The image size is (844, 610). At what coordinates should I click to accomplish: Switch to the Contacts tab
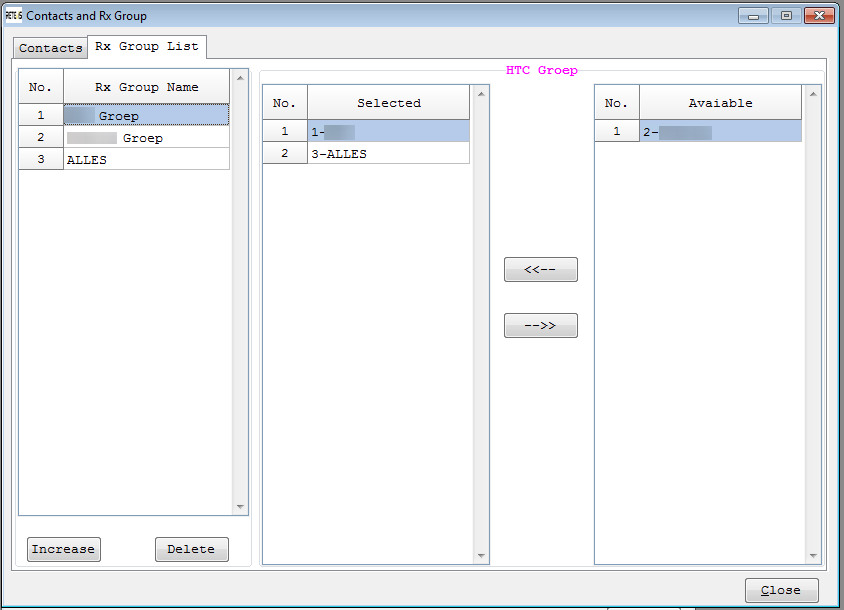(50, 48)
